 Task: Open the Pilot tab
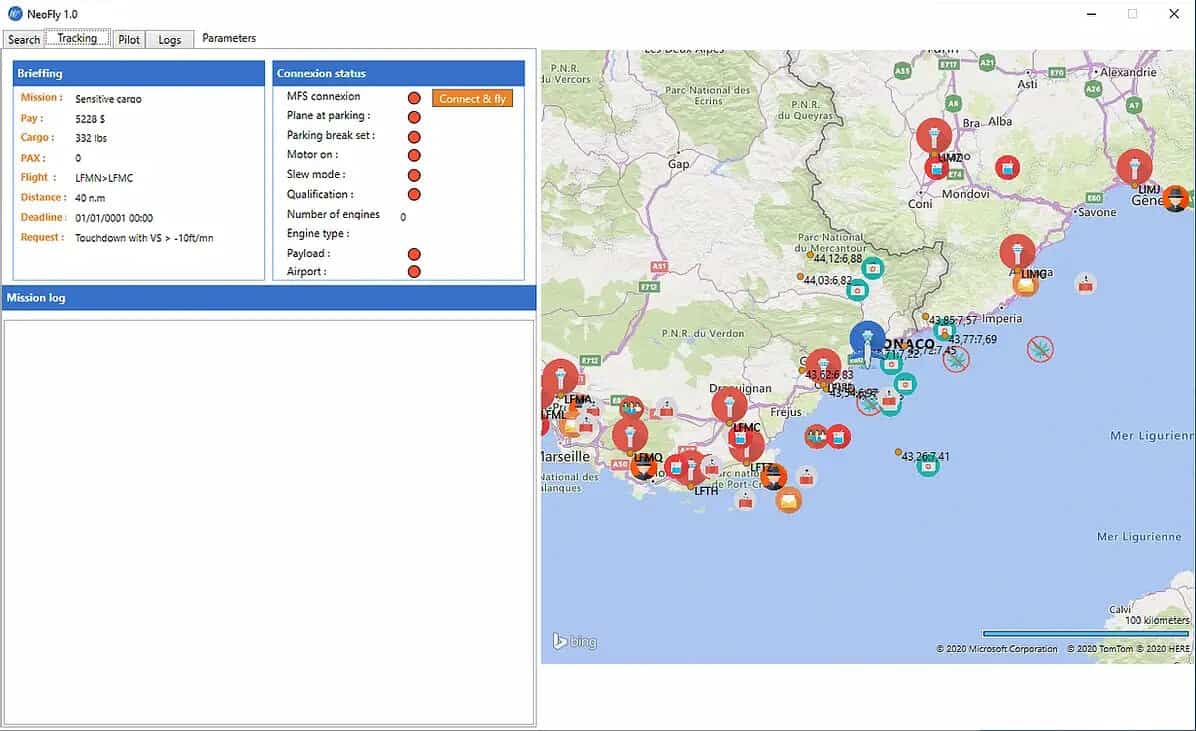pos(129,40)
